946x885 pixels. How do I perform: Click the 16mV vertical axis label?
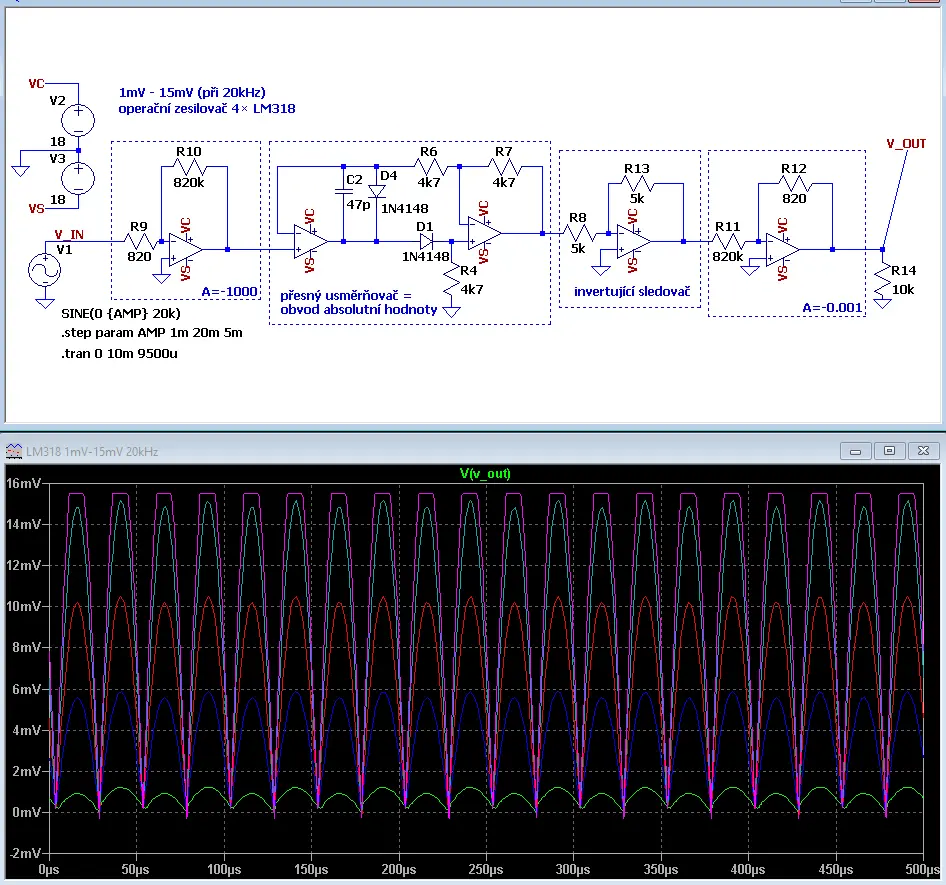(24, 483)
